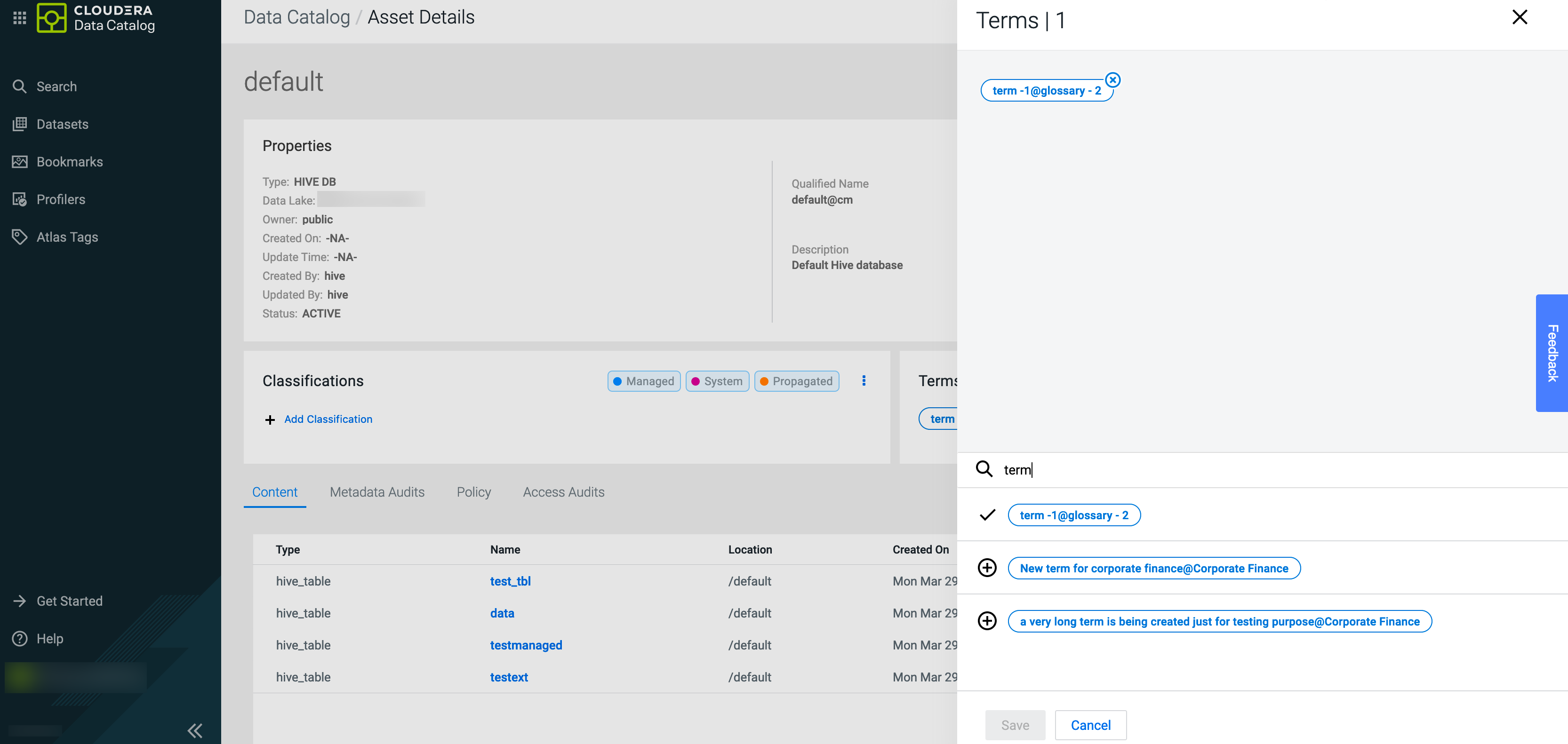Switch to the Access Audits tab
Image resolution: width=1568 pixels, height=744 pixels.
(x=564, y=492)
